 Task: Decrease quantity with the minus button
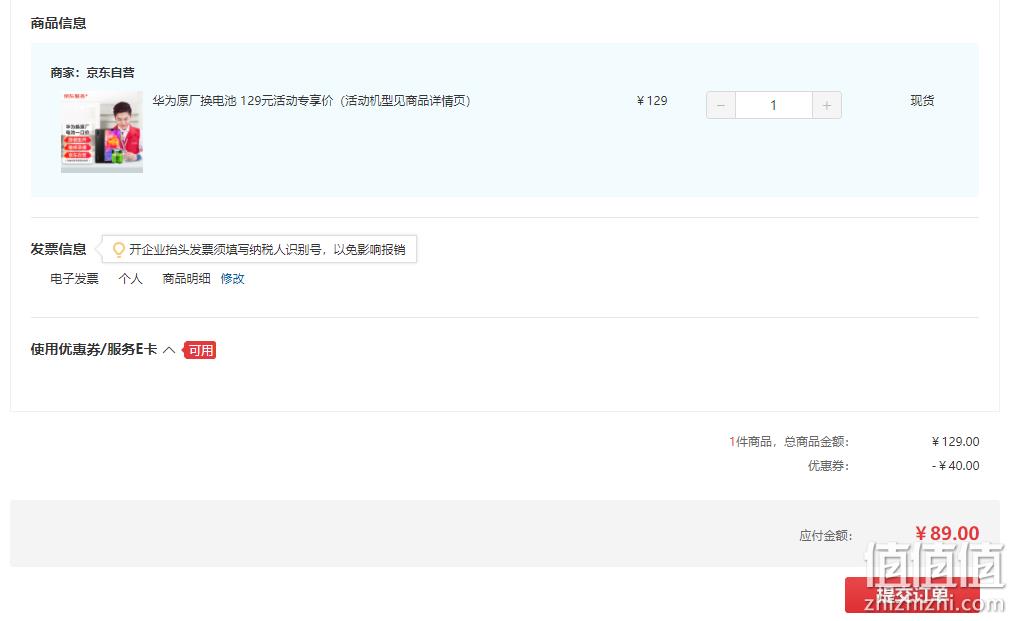pos(720,105)
